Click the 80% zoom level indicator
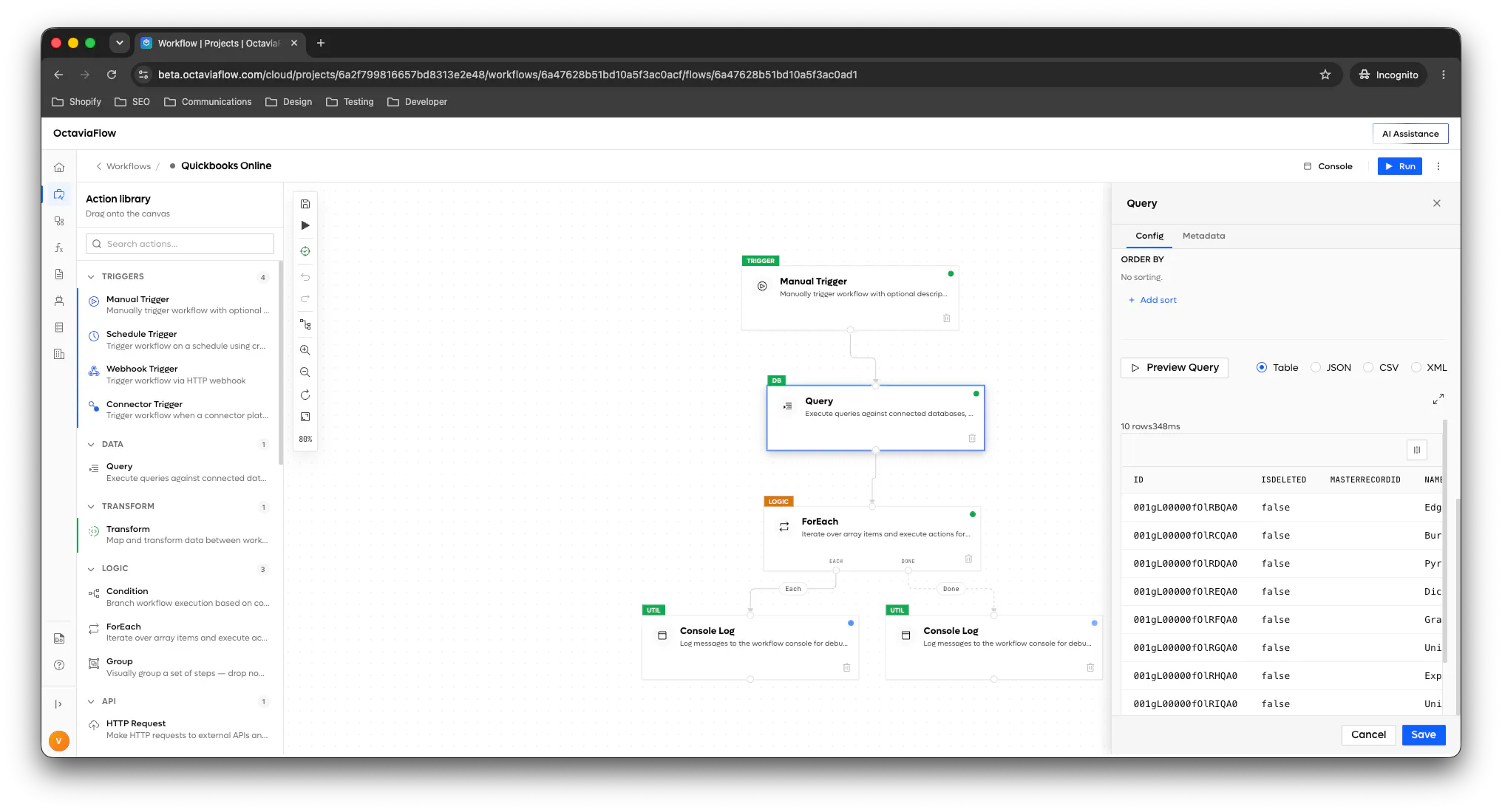 click(x=305, y=439)
